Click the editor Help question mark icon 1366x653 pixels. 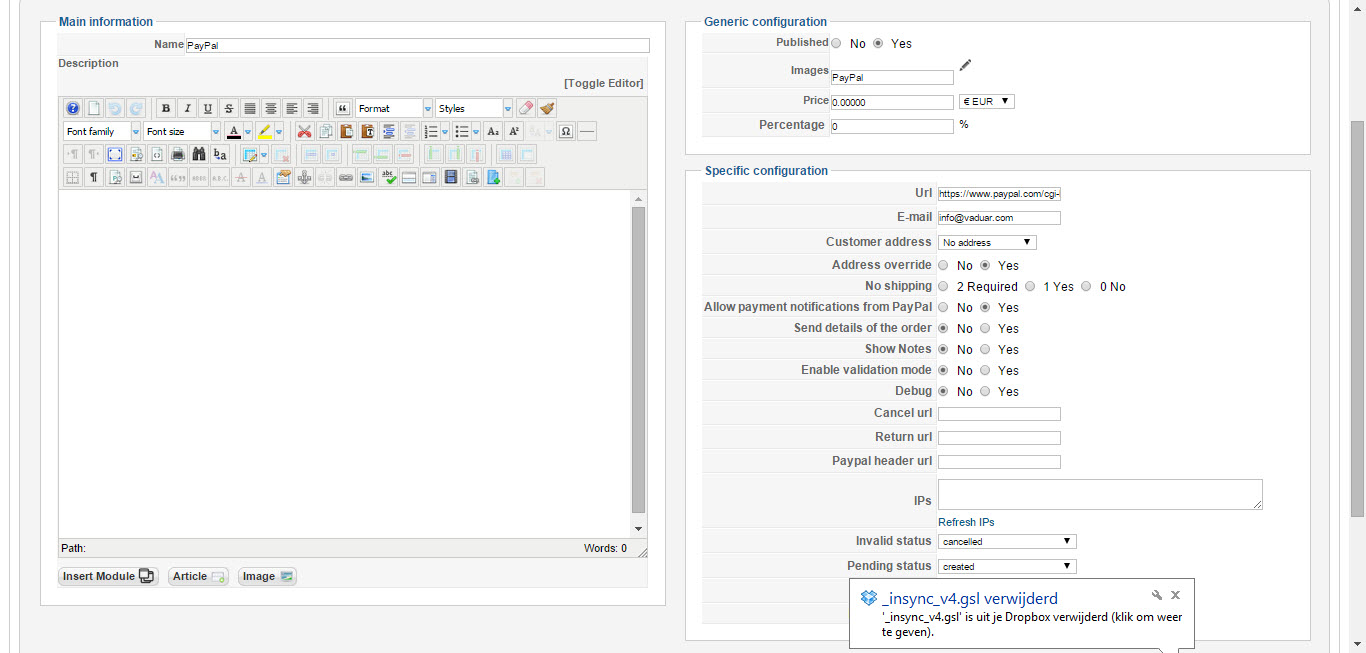73,108
